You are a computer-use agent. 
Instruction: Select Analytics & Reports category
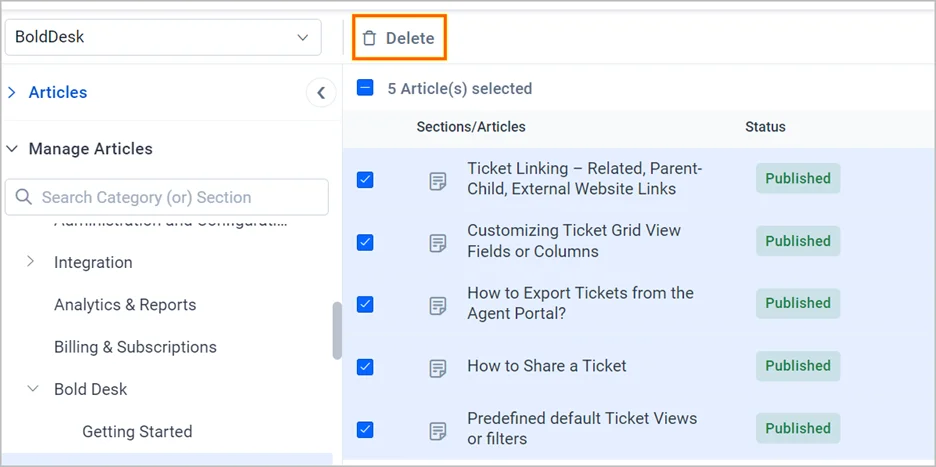125,305
